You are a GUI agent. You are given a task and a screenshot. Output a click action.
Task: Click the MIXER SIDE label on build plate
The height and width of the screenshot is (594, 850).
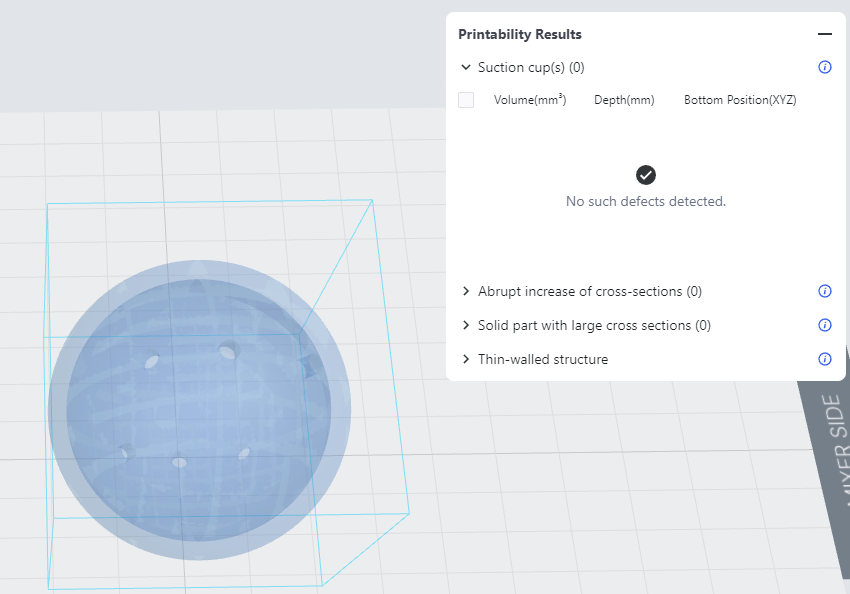tap(832, 450)
